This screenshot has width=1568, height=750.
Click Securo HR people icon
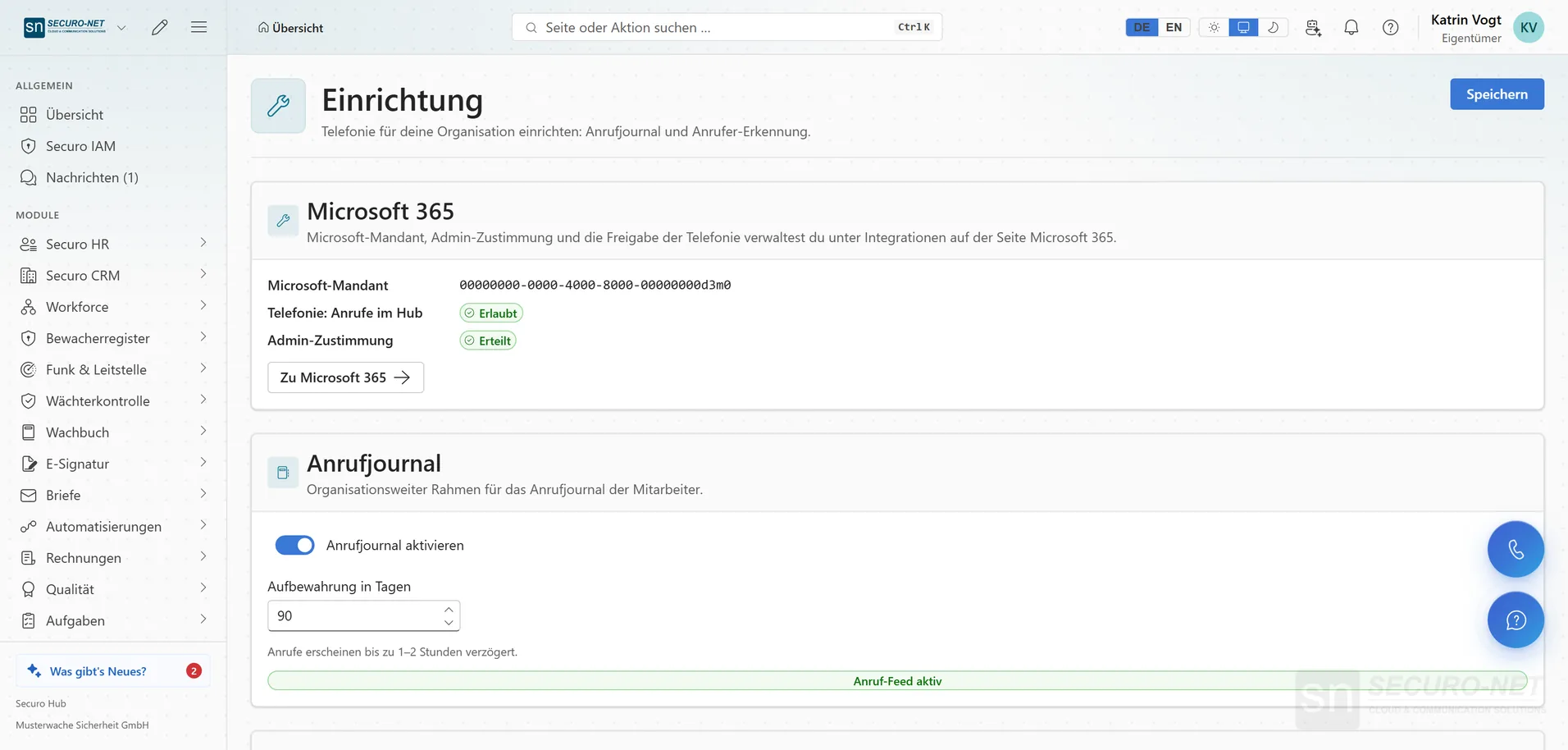point(29,244)
